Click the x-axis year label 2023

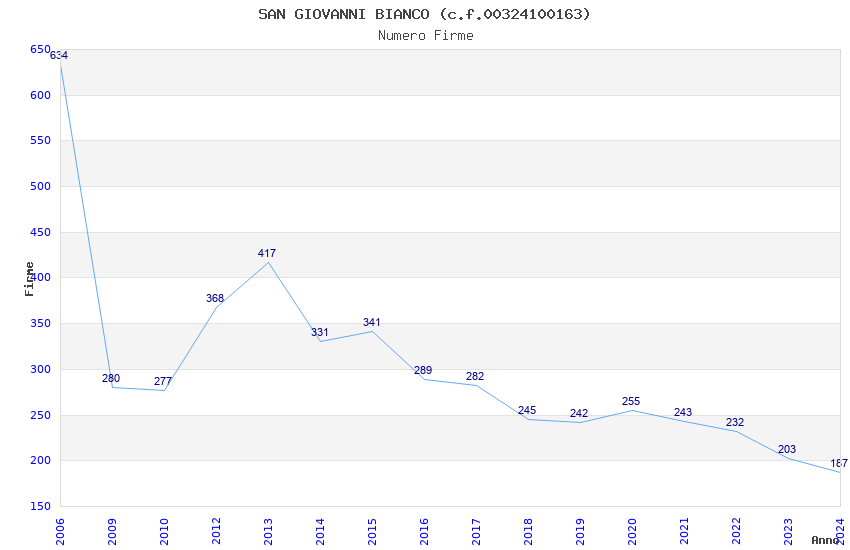(x=789, y=532)
